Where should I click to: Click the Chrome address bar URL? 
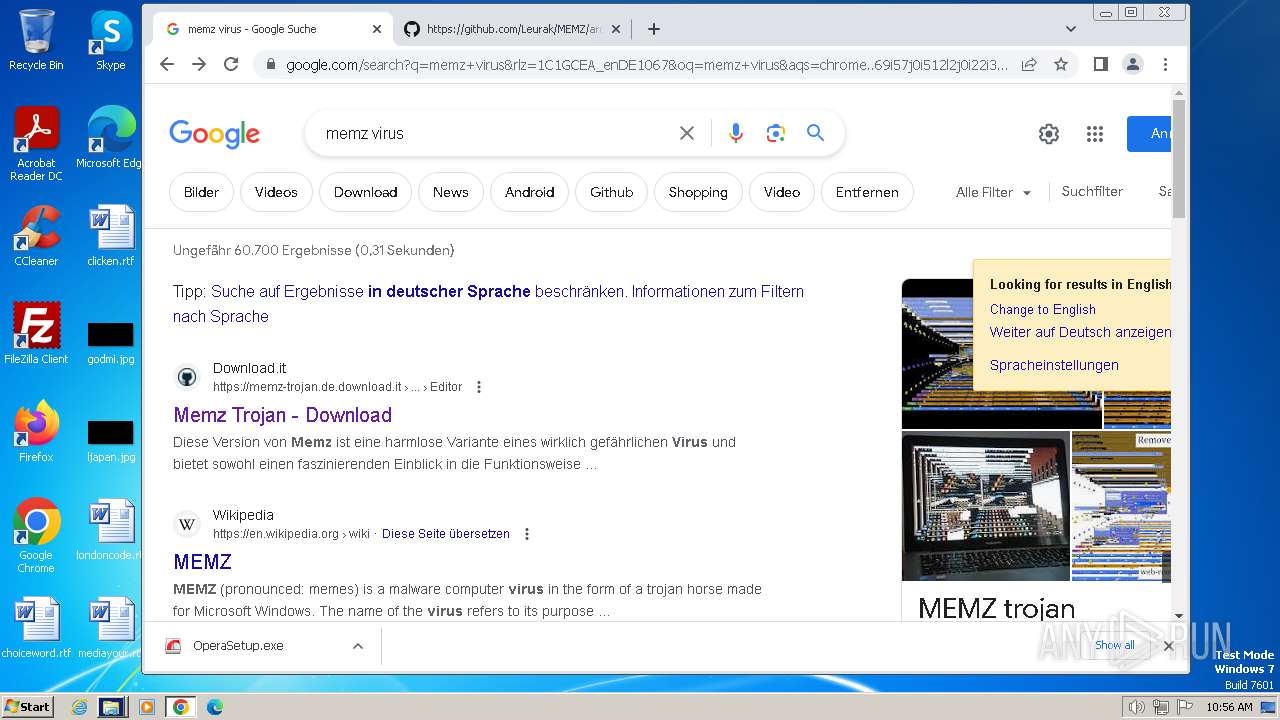647,65
